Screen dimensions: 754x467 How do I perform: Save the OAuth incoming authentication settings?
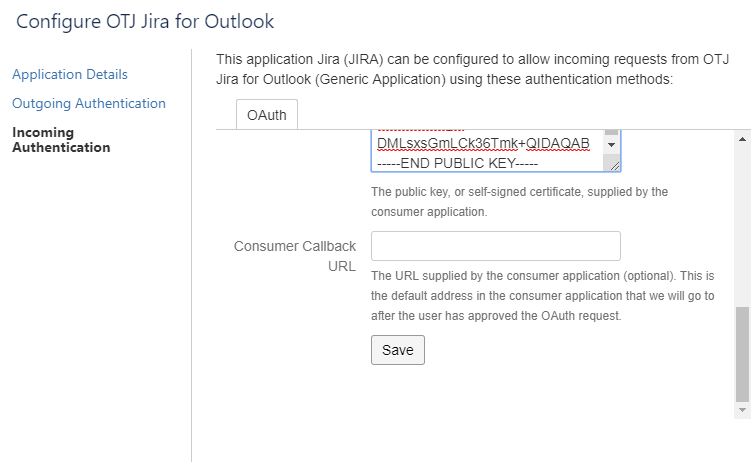(398, 350)
